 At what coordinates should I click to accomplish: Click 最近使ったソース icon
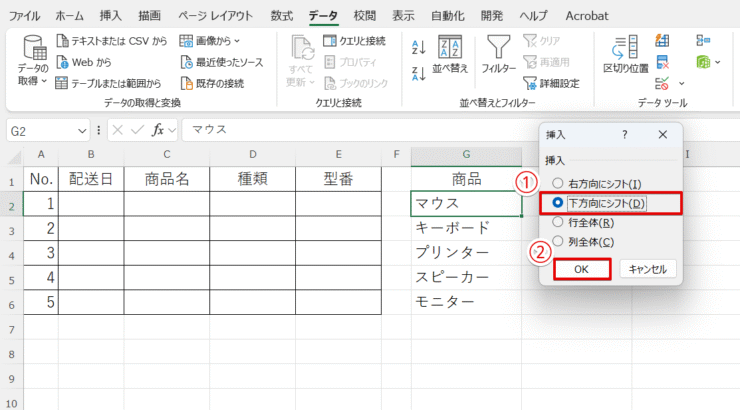[x=187, y=62]
